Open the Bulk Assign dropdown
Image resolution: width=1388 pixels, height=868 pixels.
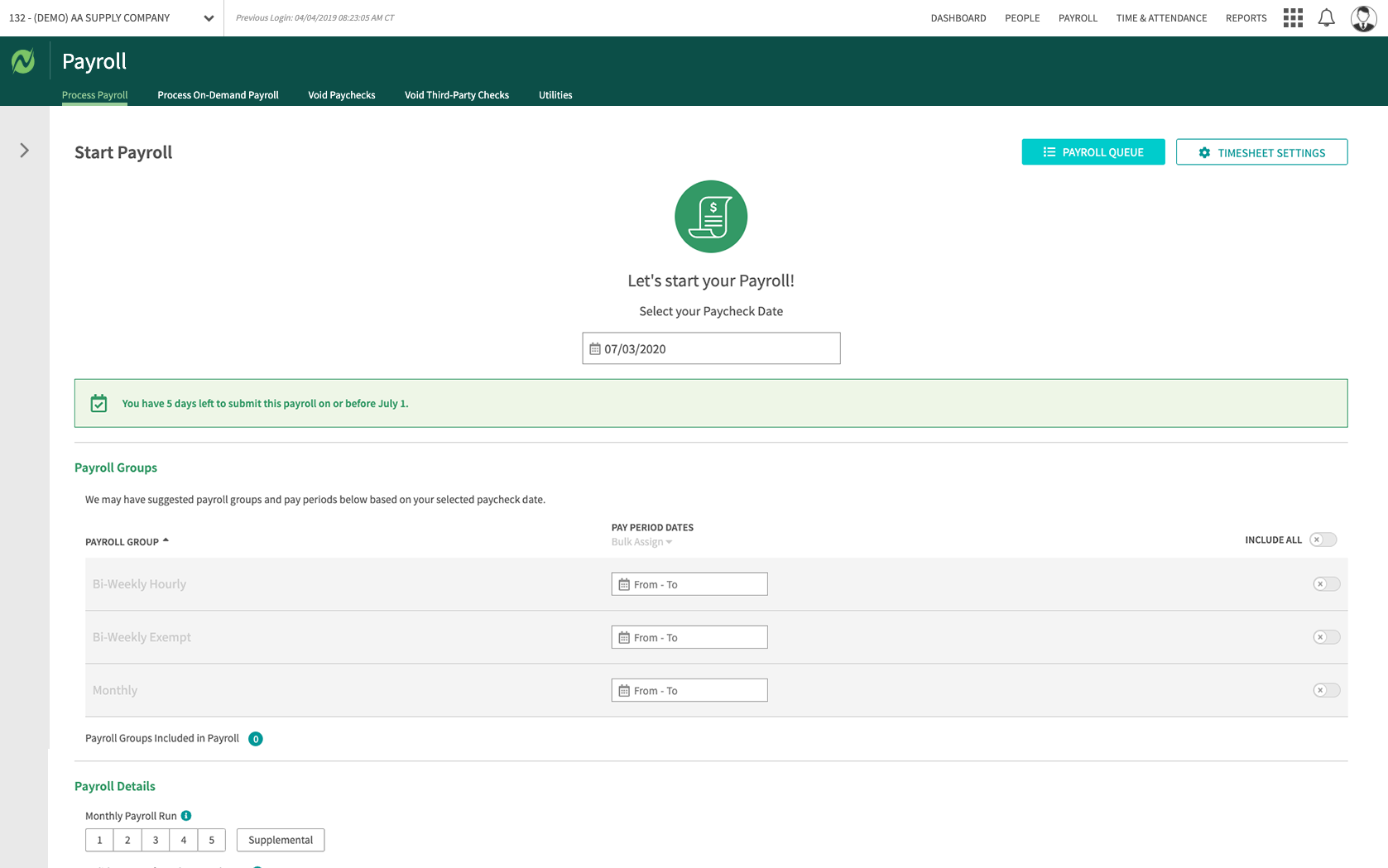[641, 542]
